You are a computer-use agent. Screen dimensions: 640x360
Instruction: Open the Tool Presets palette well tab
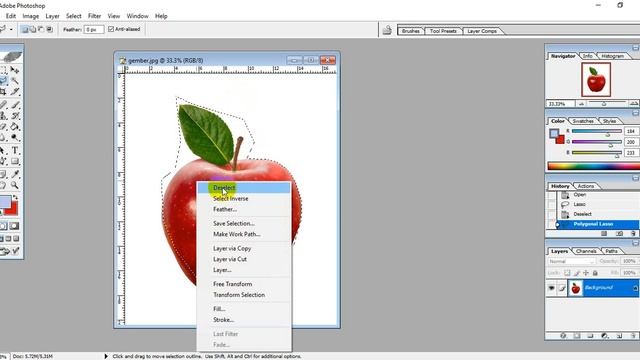click(x=443, y=31)
